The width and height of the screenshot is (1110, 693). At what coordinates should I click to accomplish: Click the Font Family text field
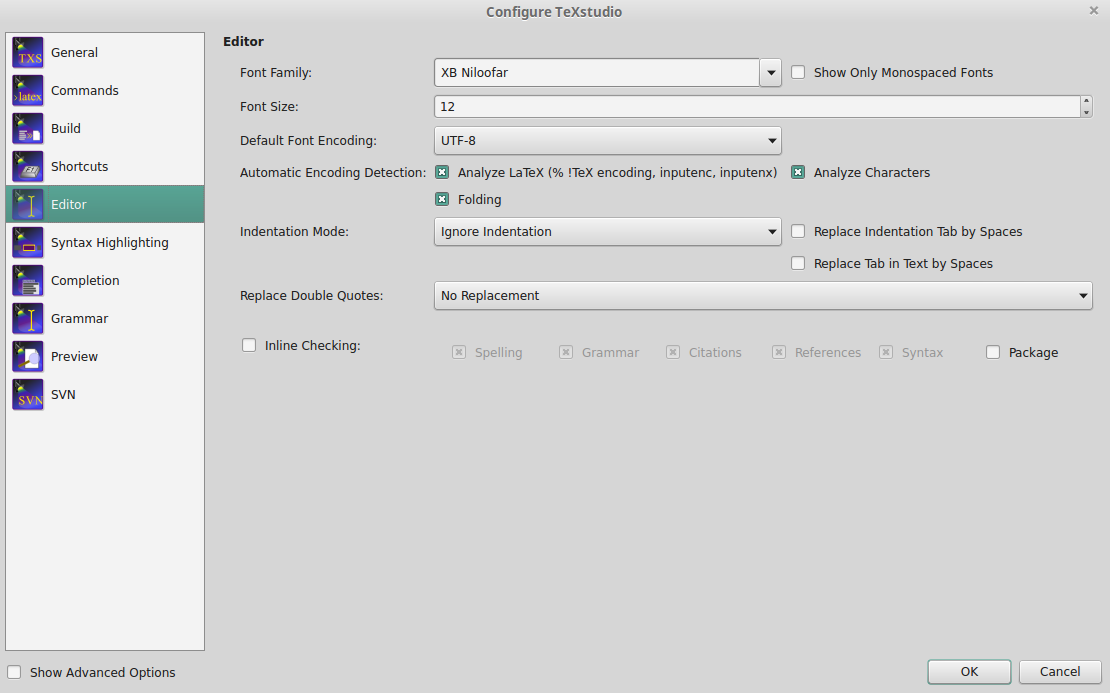(x=597, y=72)
